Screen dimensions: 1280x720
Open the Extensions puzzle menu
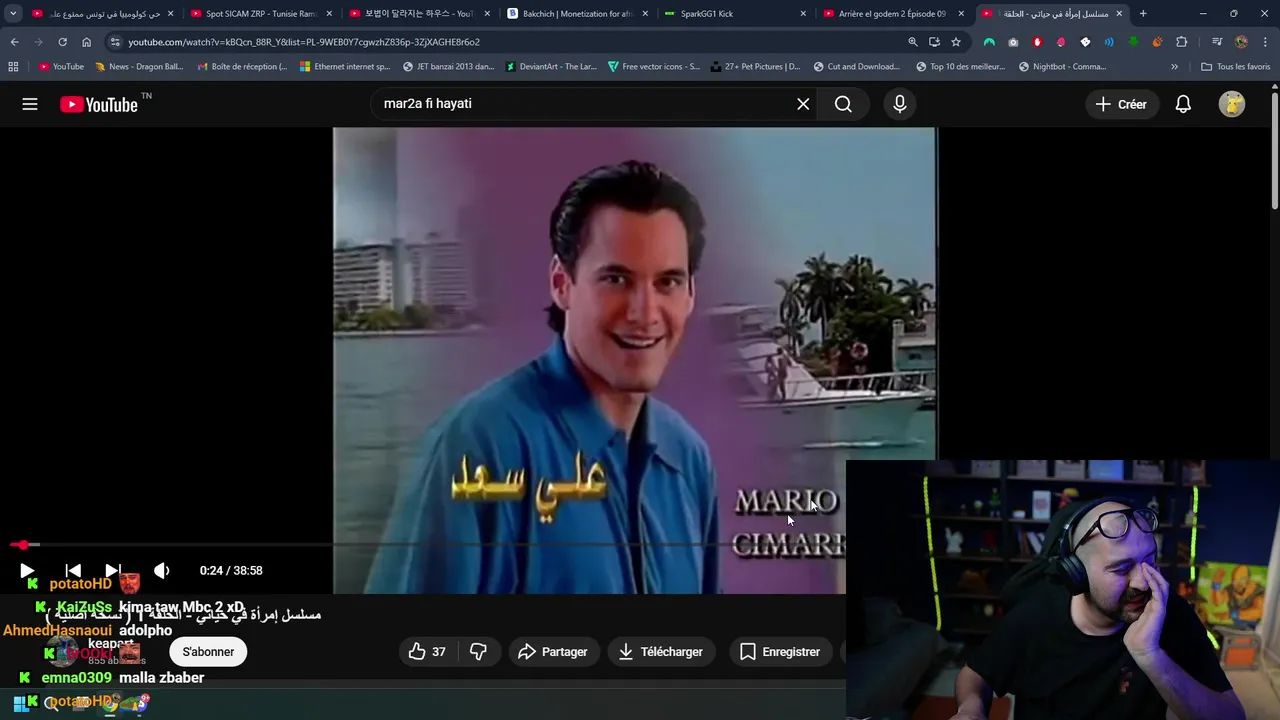point(1181,42)
